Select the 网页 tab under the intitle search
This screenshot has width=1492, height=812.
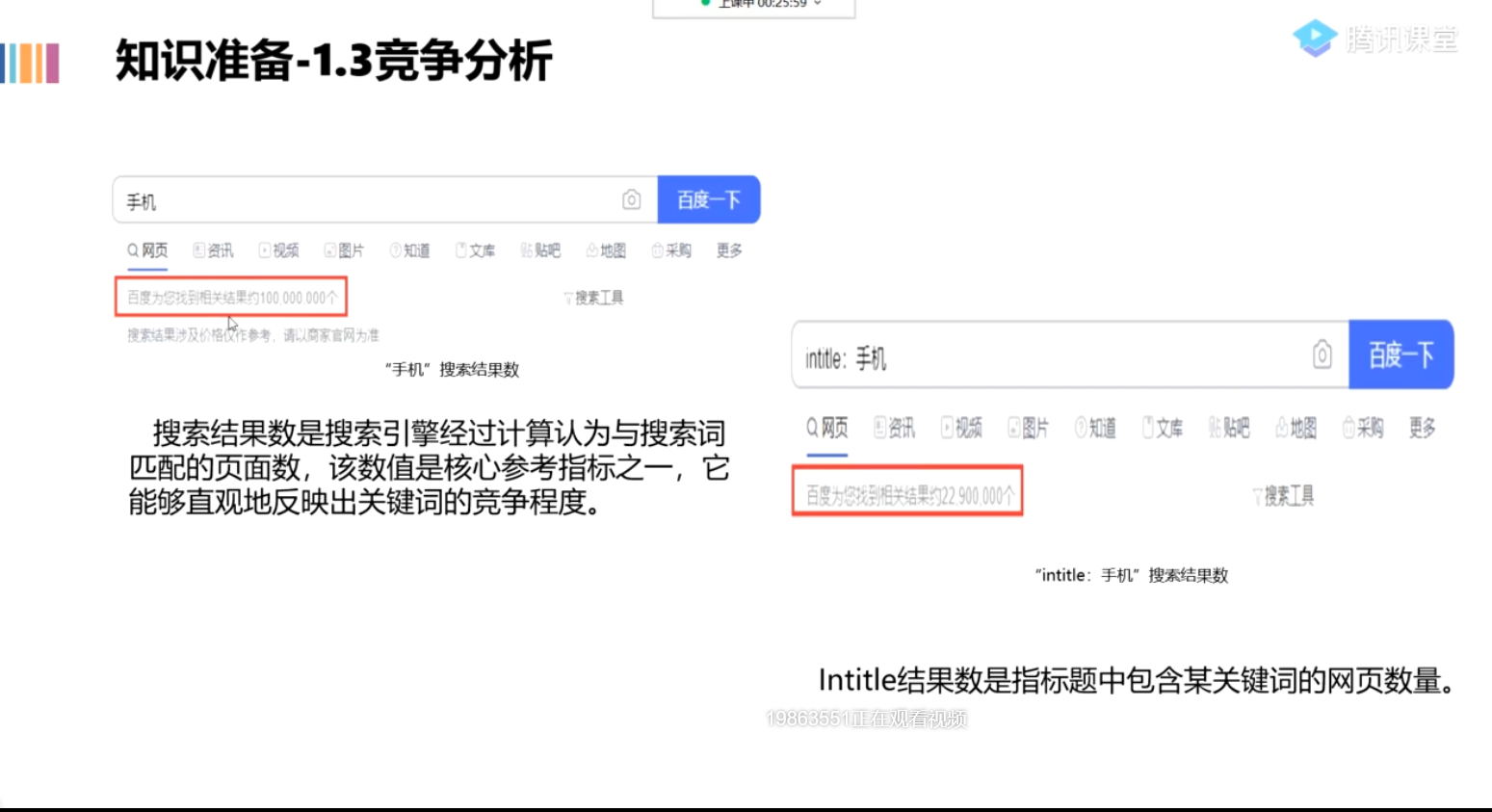click(x=828, y=428)
